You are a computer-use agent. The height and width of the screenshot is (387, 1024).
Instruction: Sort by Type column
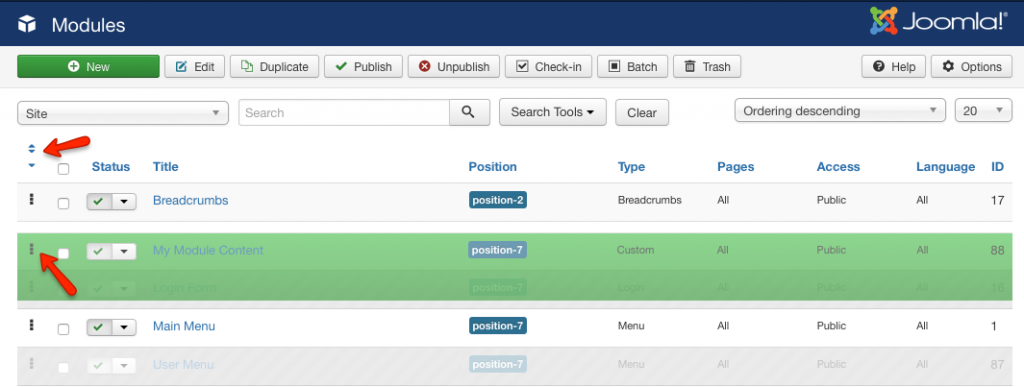pyautogui.click(x=632, y=167)
